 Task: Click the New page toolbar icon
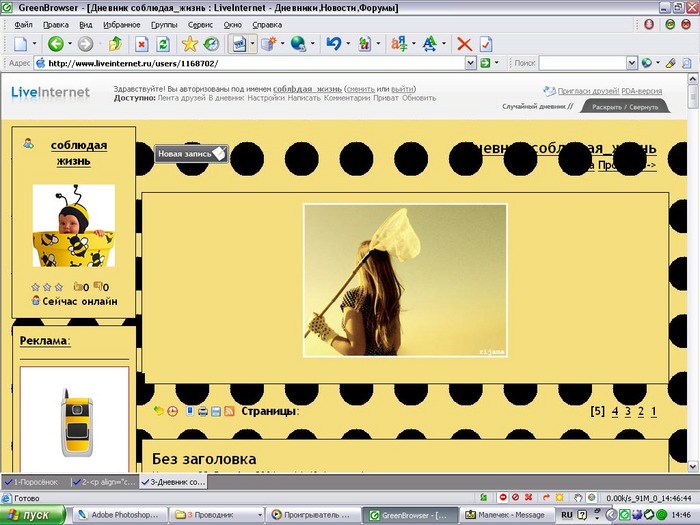[x=21, y=44]
